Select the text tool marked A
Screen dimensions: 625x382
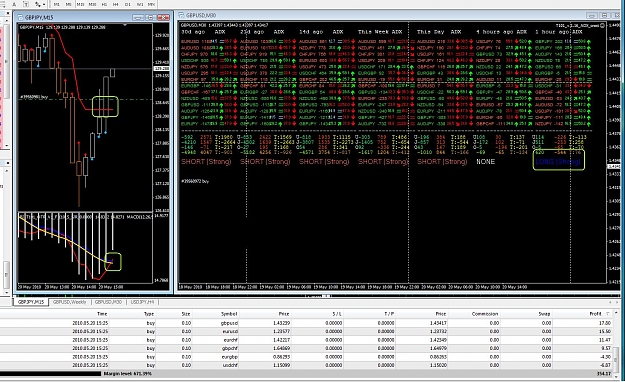point(14,4)
